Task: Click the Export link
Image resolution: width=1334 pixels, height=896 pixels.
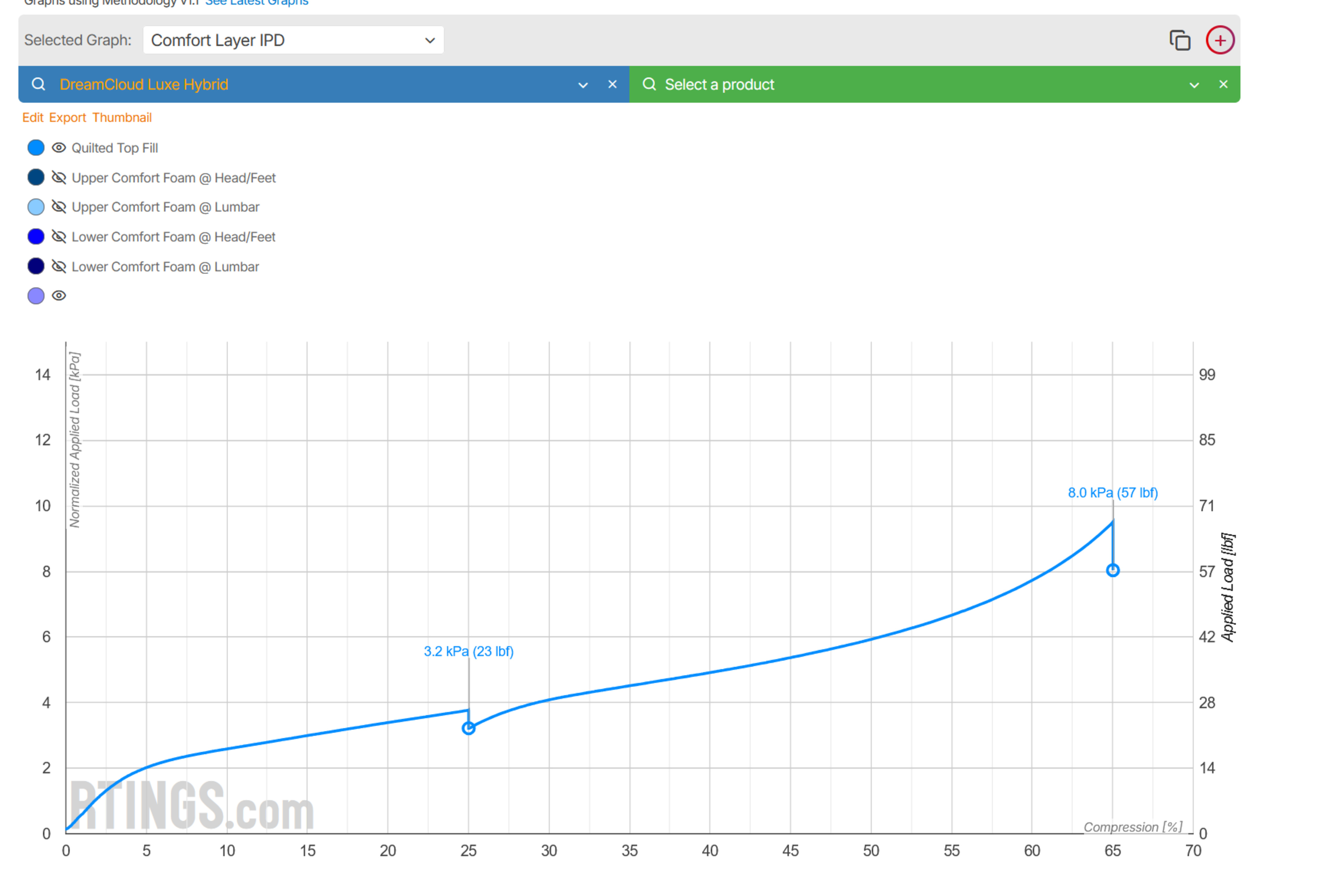Action: click(67, 118)
